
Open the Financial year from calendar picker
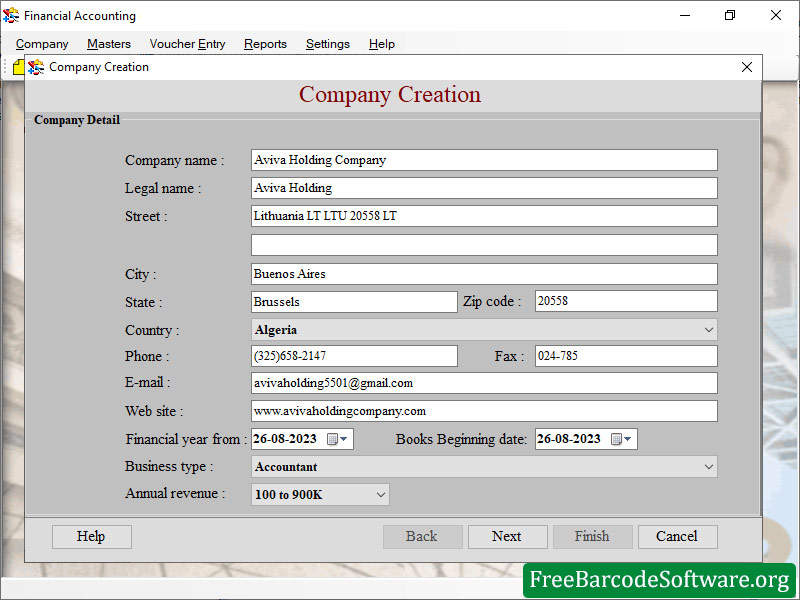coord(340,438)
